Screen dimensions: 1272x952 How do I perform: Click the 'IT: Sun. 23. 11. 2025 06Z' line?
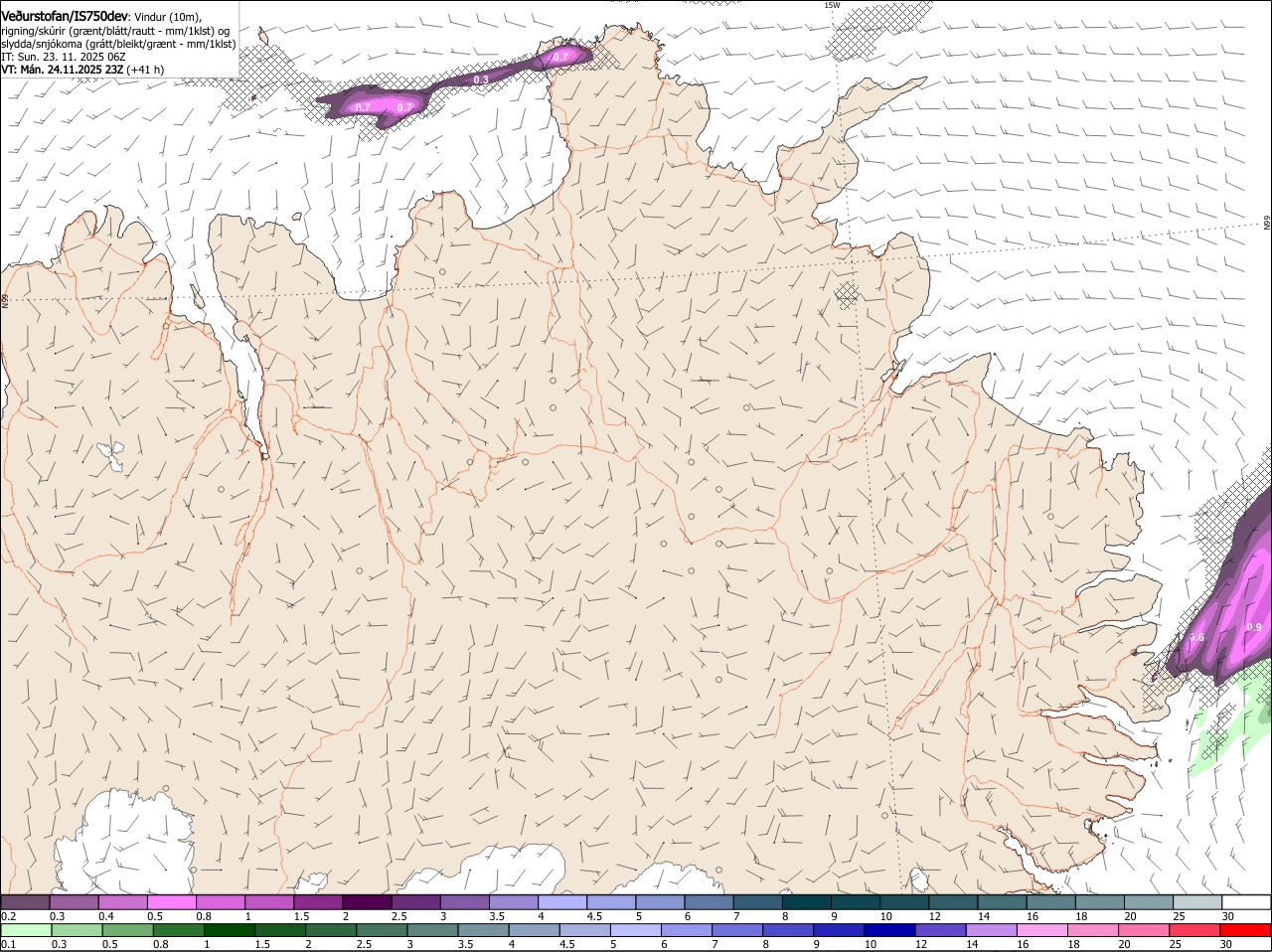64,57
